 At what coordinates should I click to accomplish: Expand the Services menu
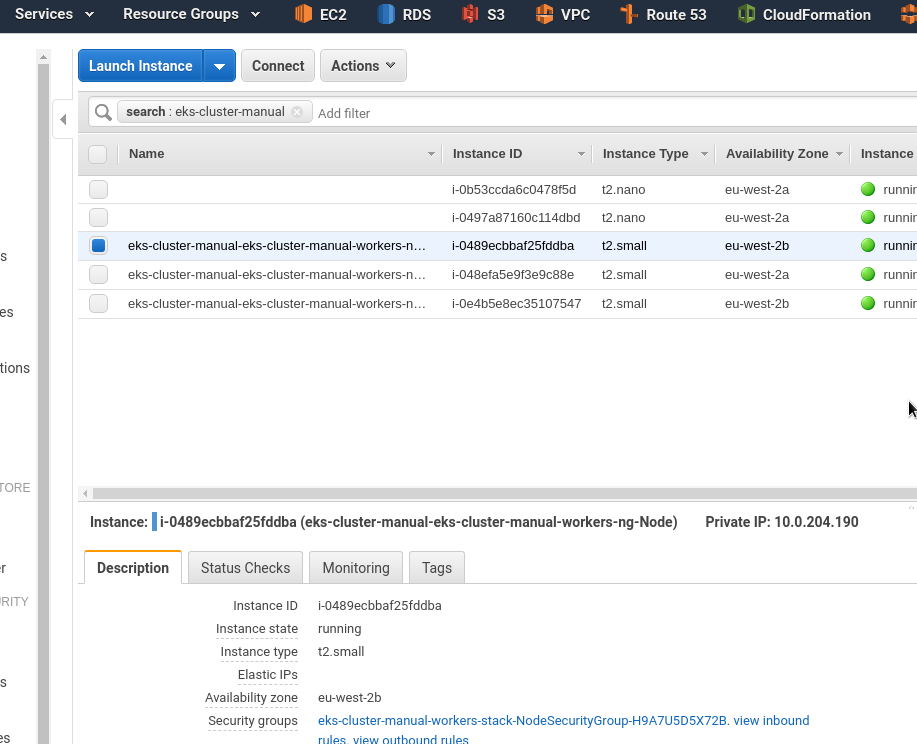54,14
